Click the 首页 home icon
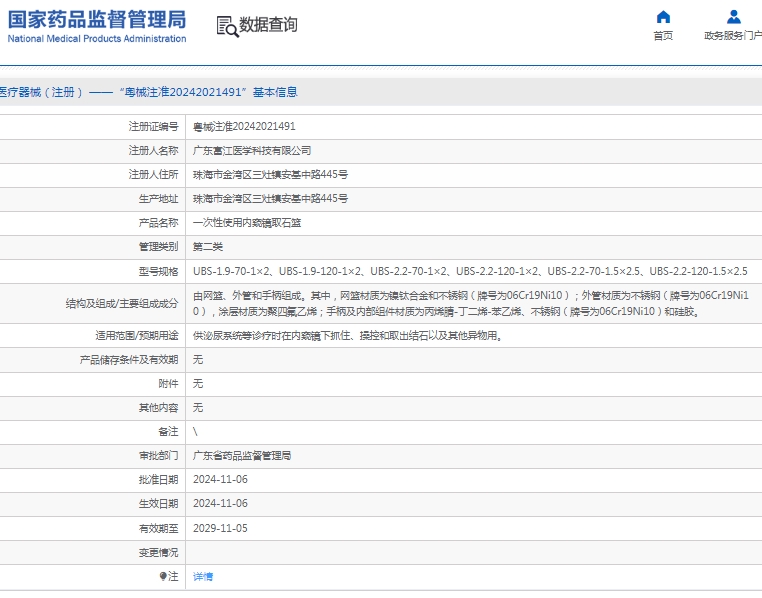 coord(663,17)
